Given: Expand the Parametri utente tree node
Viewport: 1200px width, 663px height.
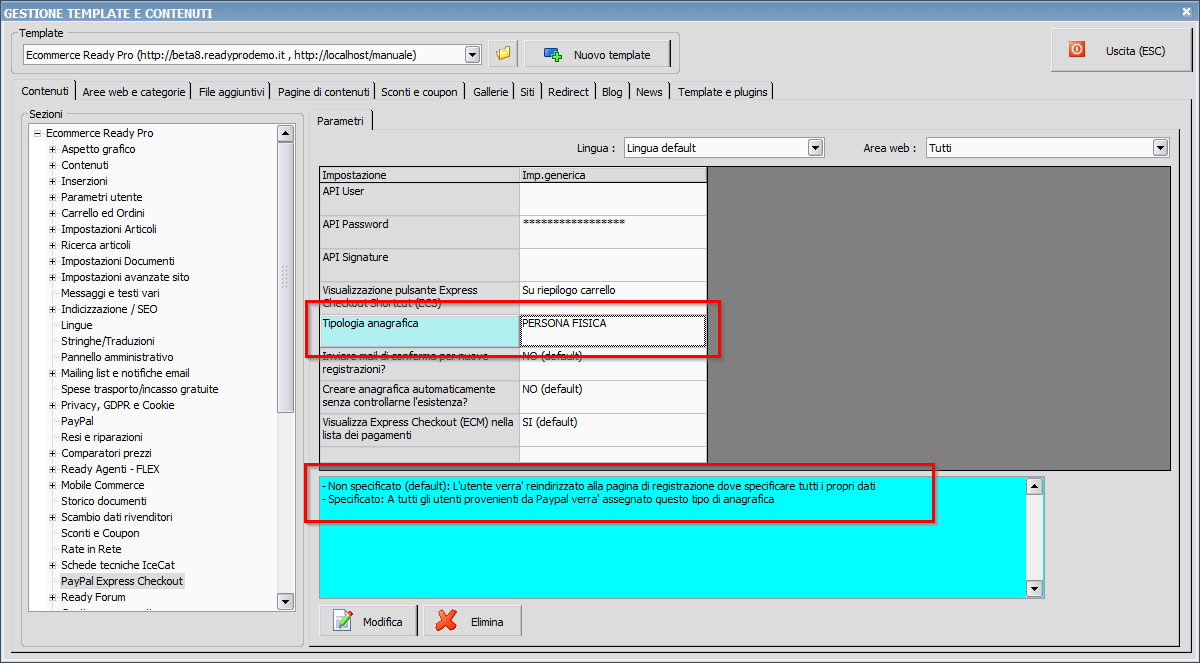Looking at the screenshot, I should (53, 197).
